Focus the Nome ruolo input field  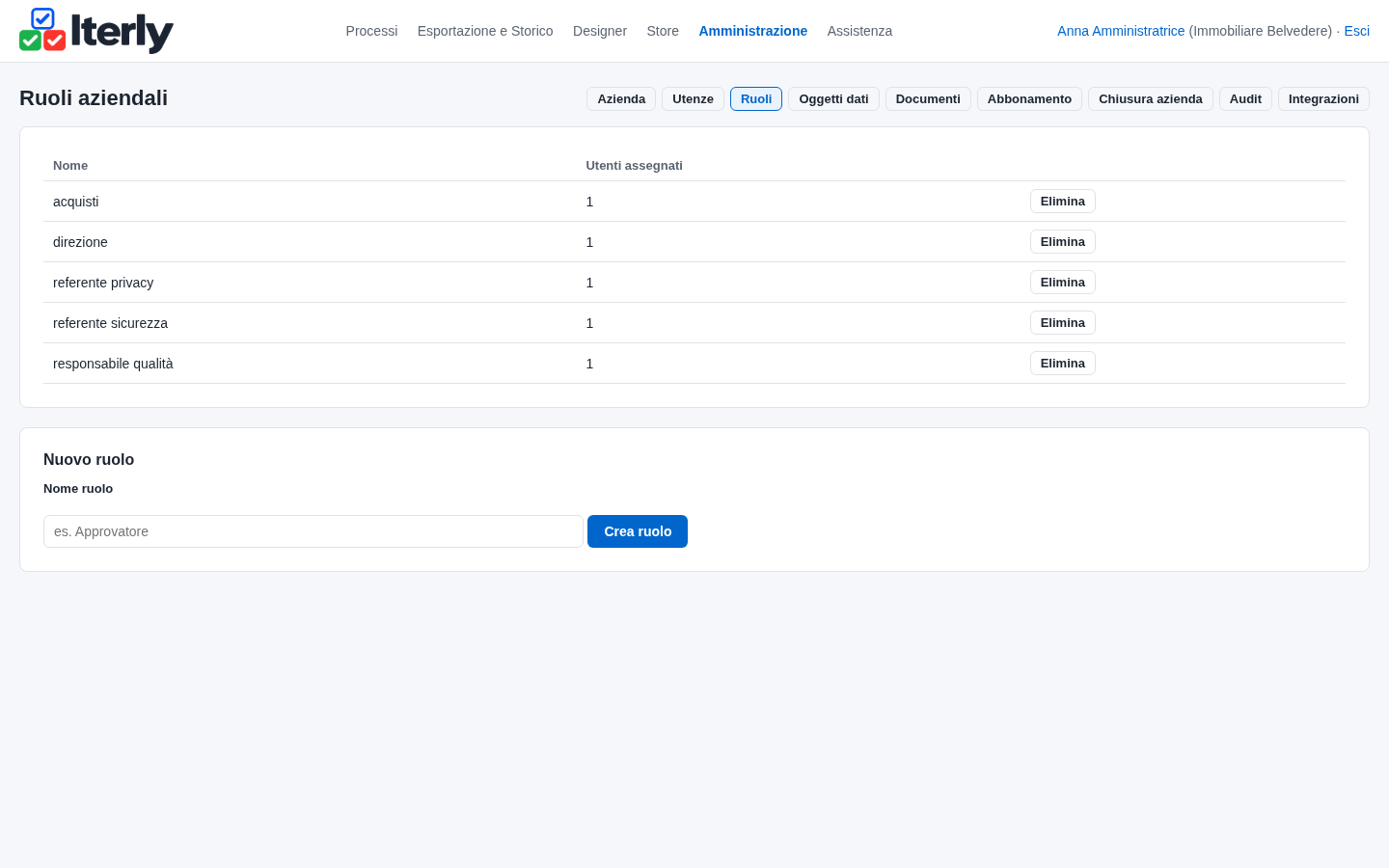[313, 531]
